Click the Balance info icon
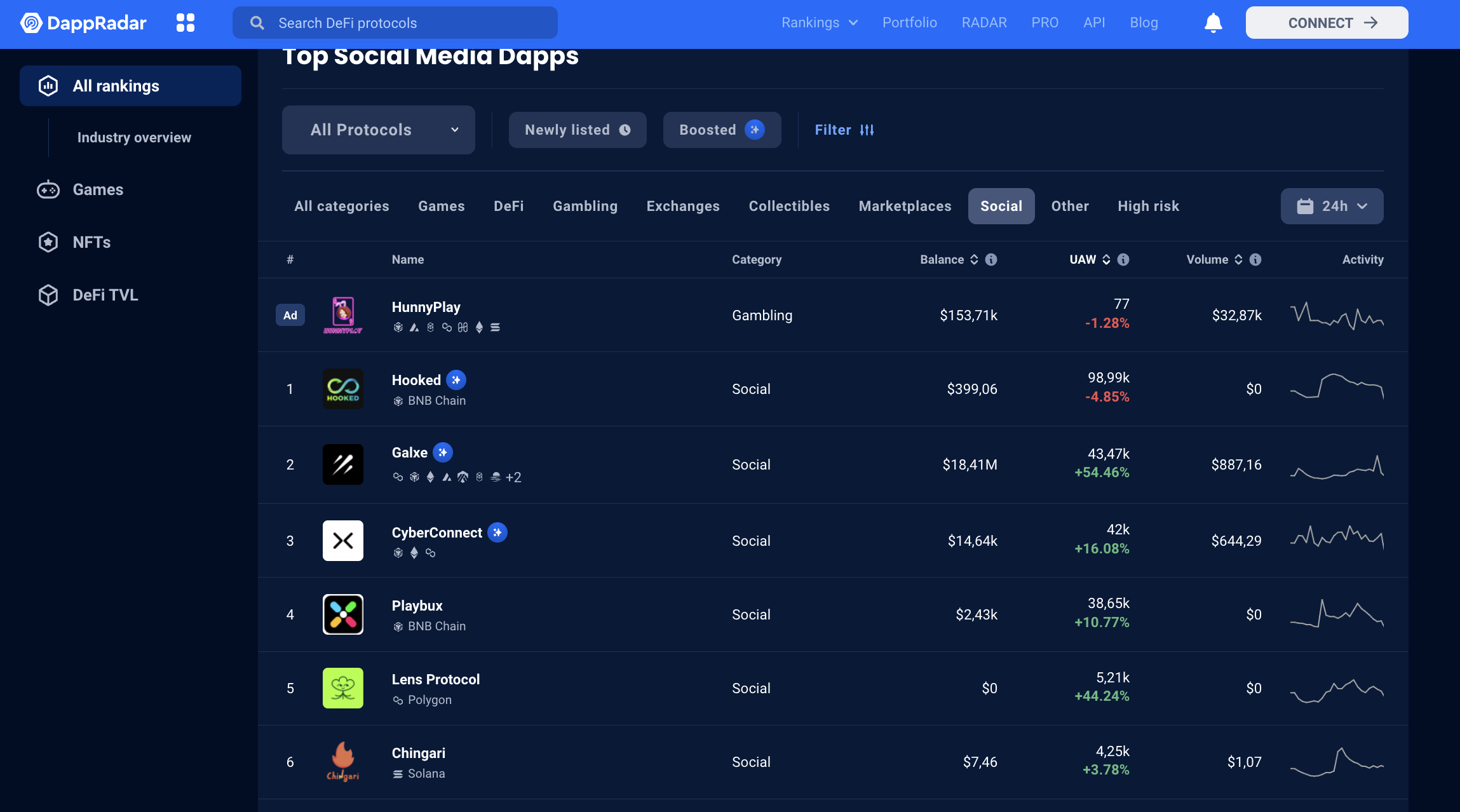Screen dimensions: 1460x812 point(990,259)
